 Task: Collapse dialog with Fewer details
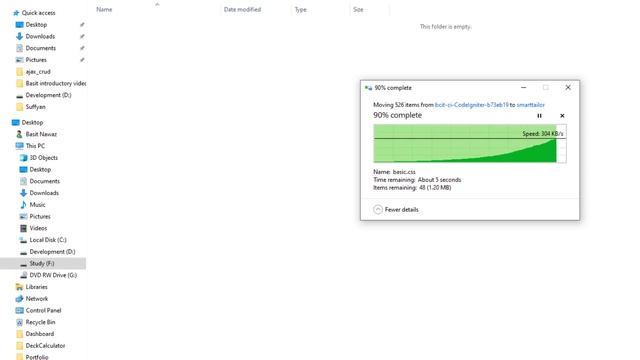tap(396, 210)
